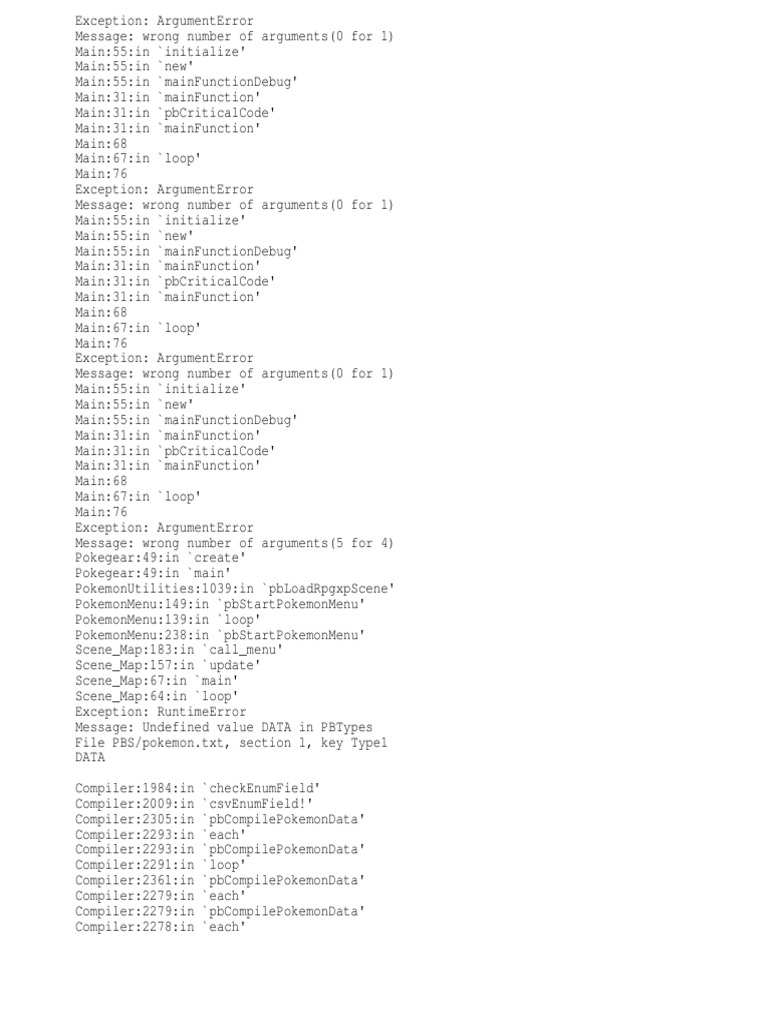Click the 'Exception: RuntimeError' line
Screen dimensions: 768x1024
tap(161, 712)
